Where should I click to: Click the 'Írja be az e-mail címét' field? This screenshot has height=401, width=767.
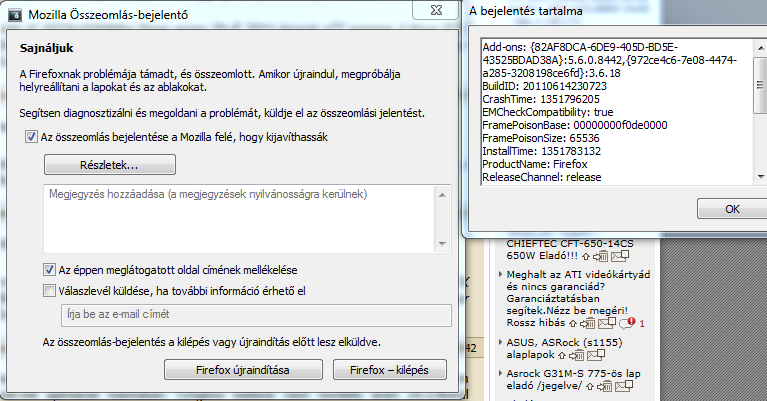(x=256, y=314)
